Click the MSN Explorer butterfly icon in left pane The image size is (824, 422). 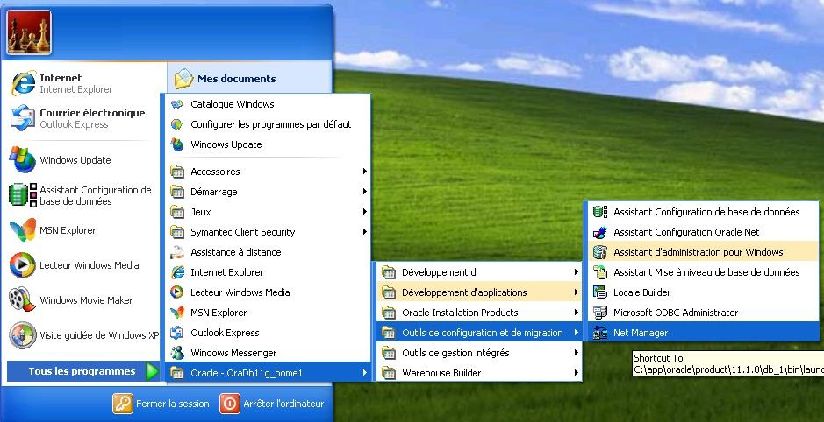pyautogui.click(x=23, y=230)
